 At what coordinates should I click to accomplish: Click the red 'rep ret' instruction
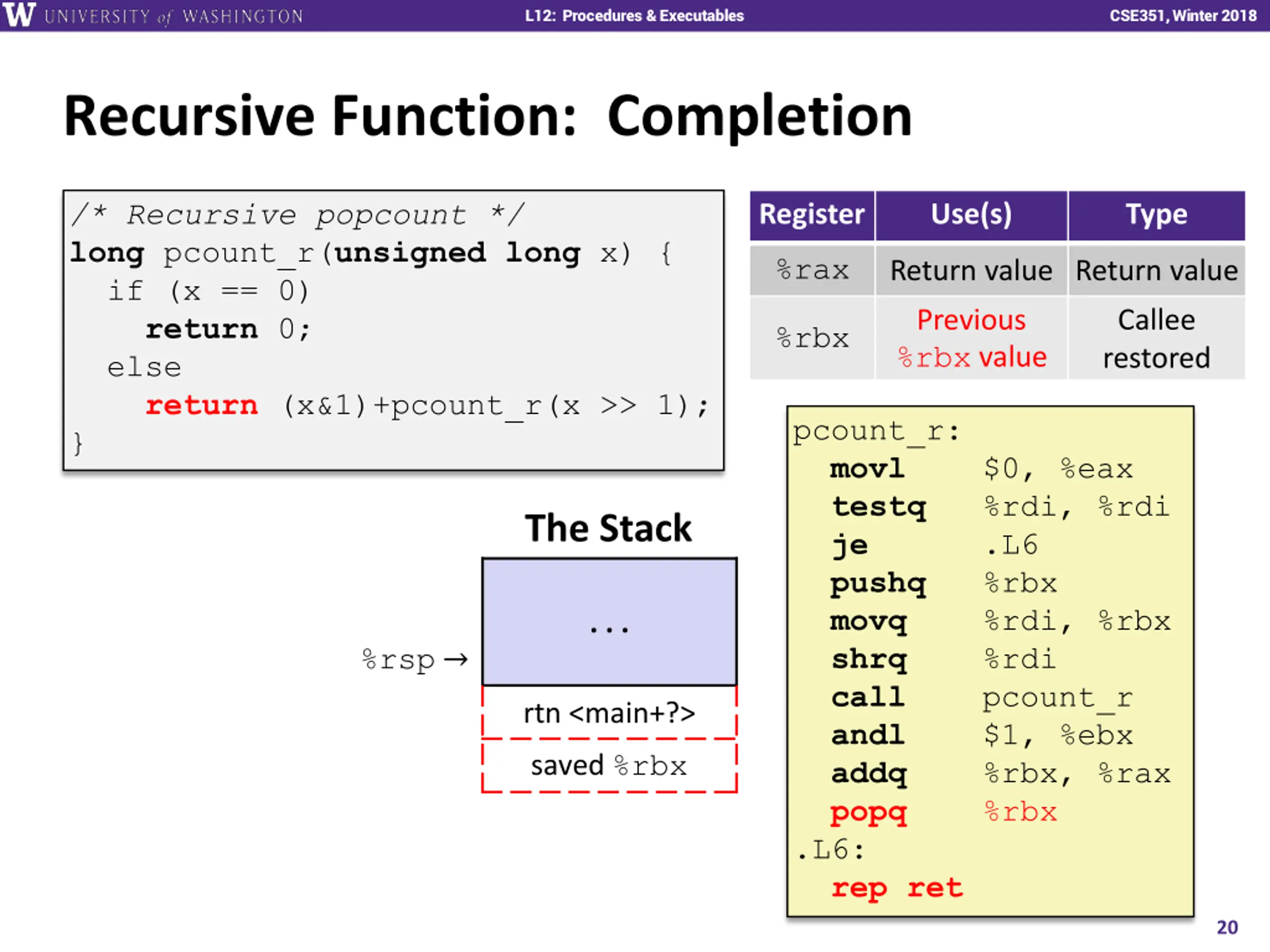coord(897,889)
